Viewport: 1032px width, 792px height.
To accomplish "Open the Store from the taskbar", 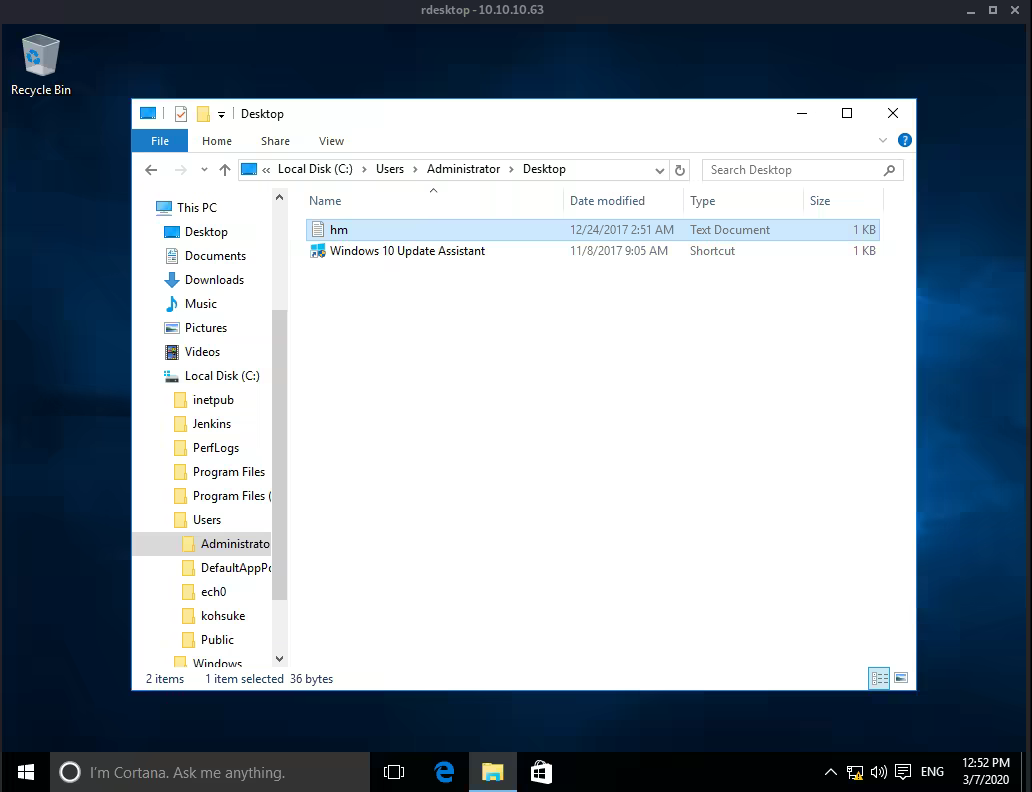I will [x=541, y=772].
